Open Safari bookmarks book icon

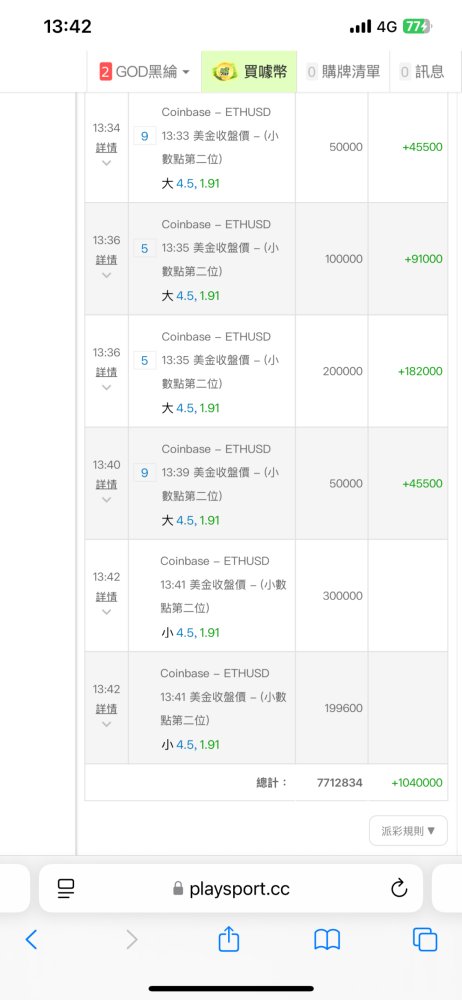327,939
